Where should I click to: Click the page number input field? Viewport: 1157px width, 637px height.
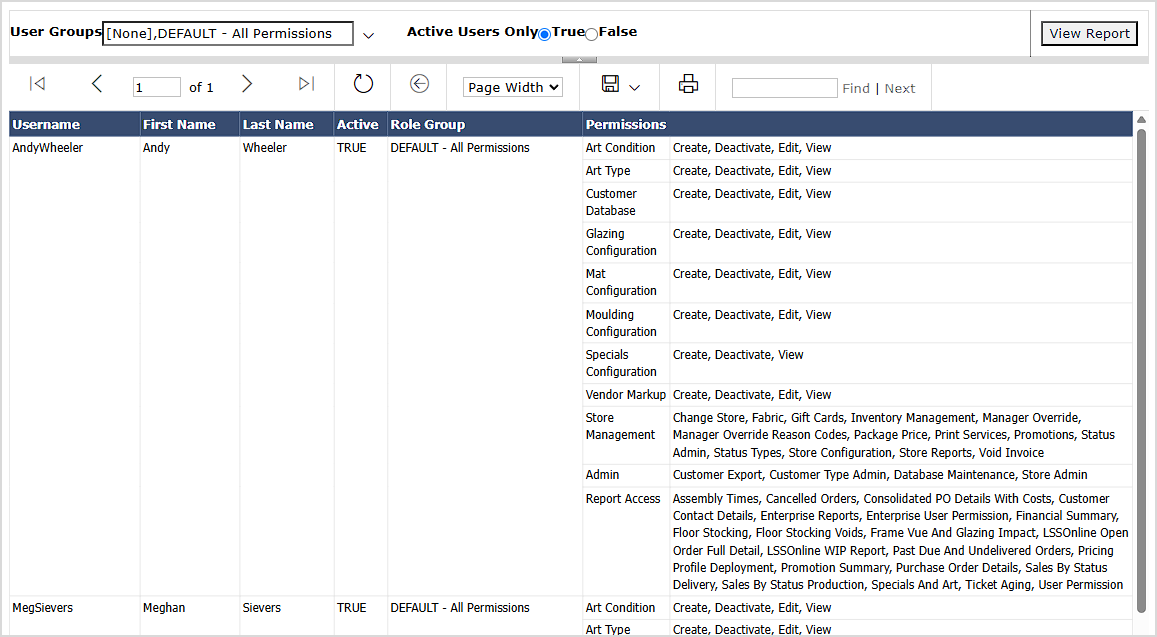pos(156,86)
